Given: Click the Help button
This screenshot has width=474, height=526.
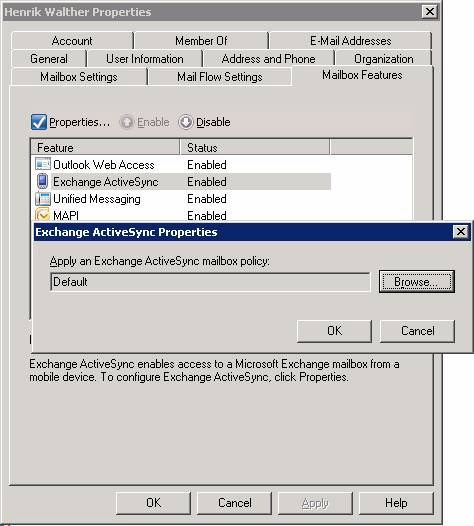Looking at the screenshot, I should 396,503.
